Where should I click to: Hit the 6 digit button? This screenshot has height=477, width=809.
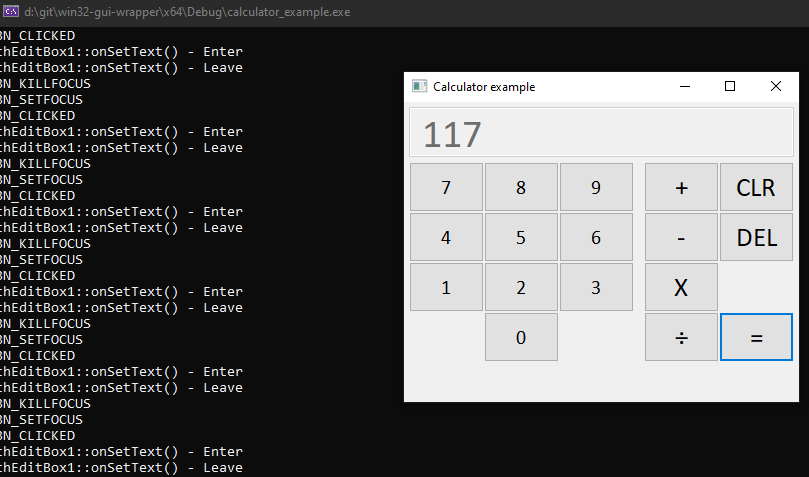click(x=596, y=237)
